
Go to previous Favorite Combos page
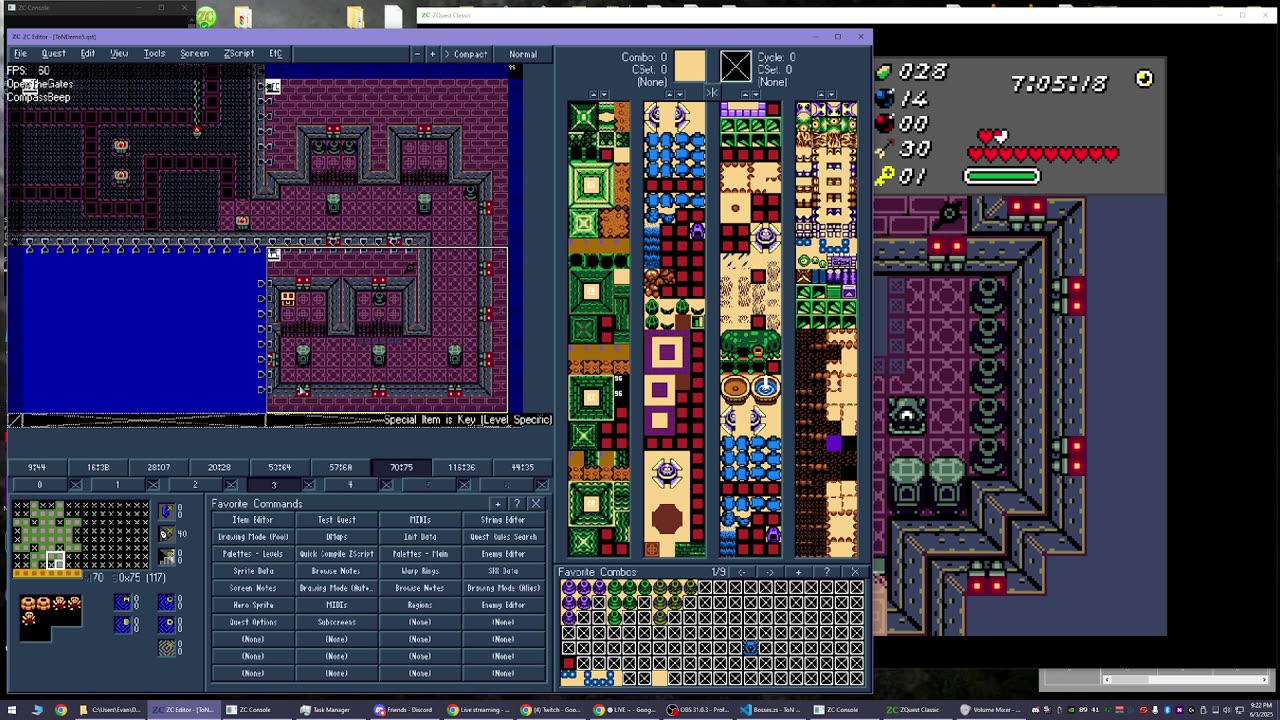click(741, 572)
